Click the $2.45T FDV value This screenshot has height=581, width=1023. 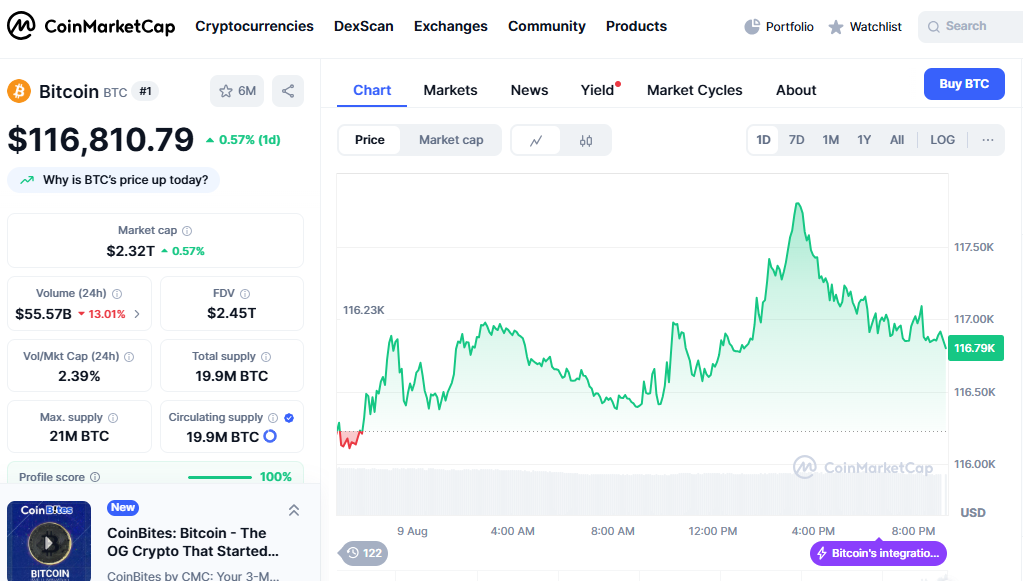tap(232, 314)
